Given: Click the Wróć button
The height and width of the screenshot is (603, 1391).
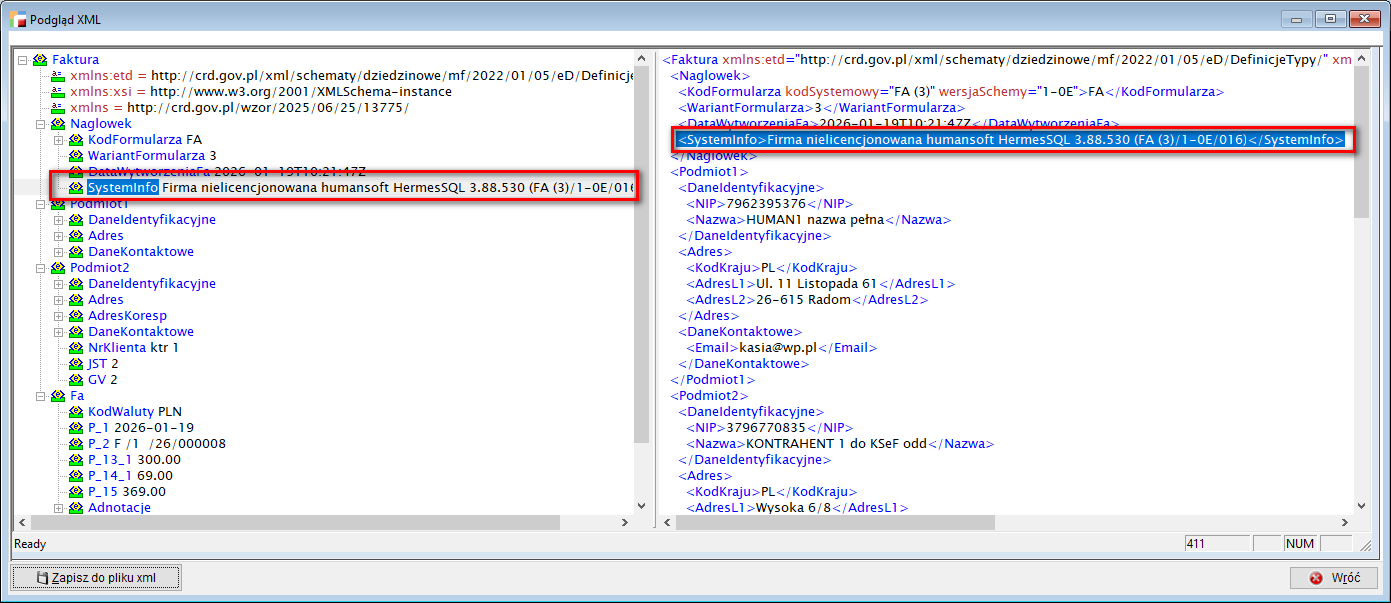Looking at the screenshot, I should coord(1333,578).
